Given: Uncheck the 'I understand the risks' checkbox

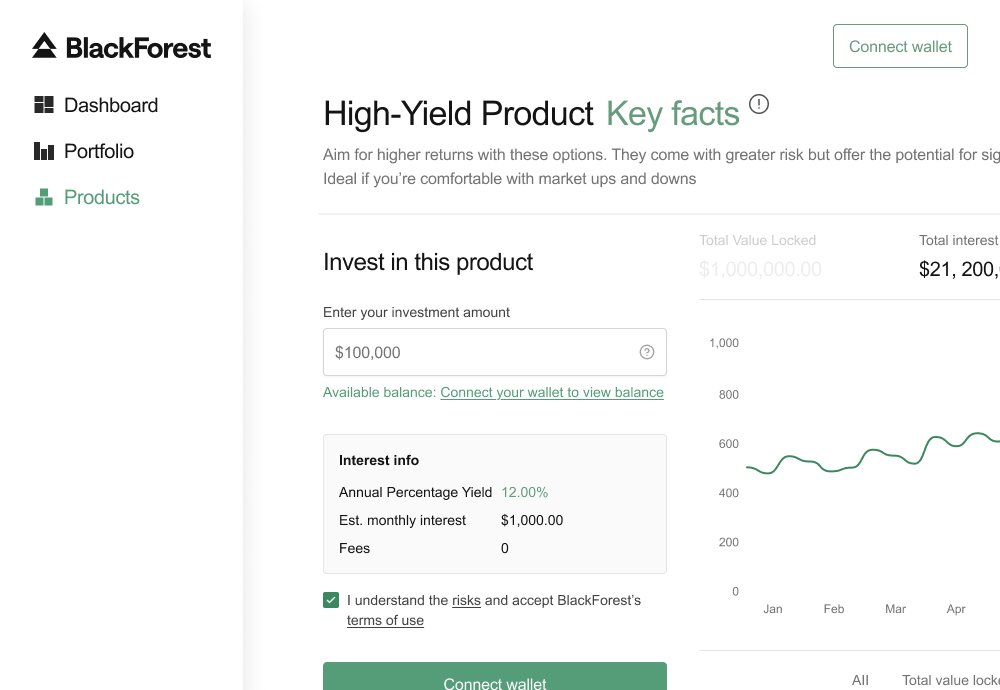Looking at the screenshot, I should [331, 600].
